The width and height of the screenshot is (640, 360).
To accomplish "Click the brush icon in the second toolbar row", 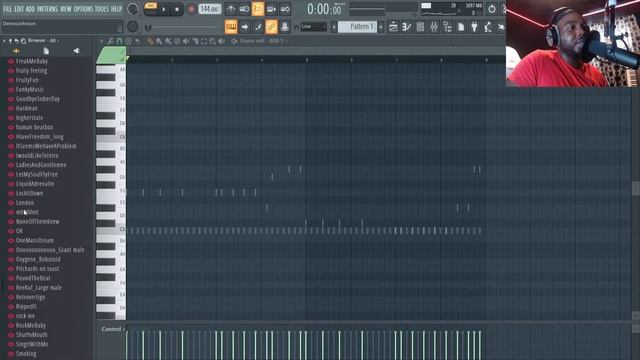I will (258, 27).
